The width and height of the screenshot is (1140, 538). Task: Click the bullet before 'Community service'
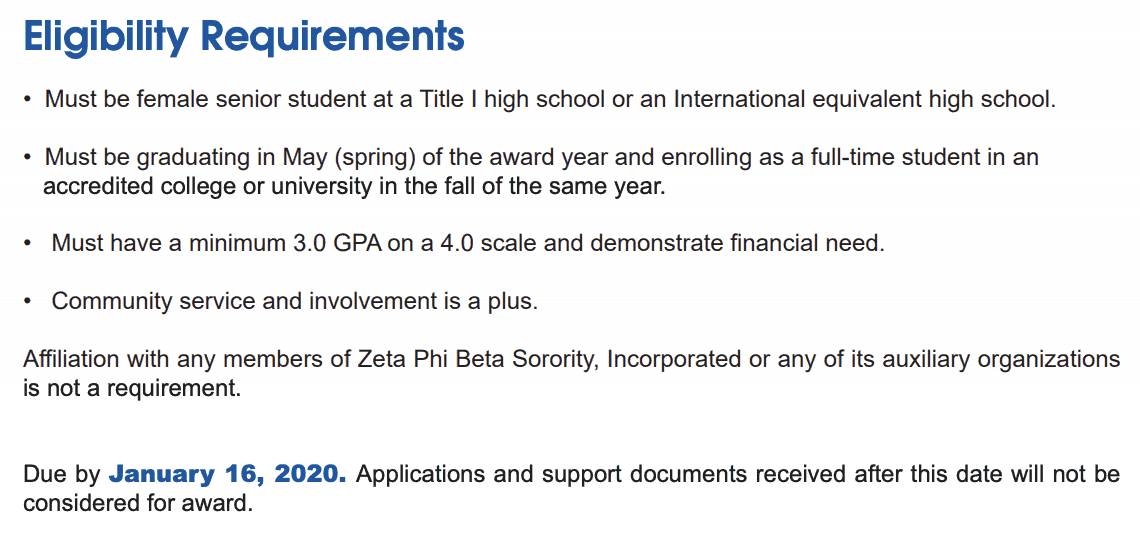tap(27, 302)
